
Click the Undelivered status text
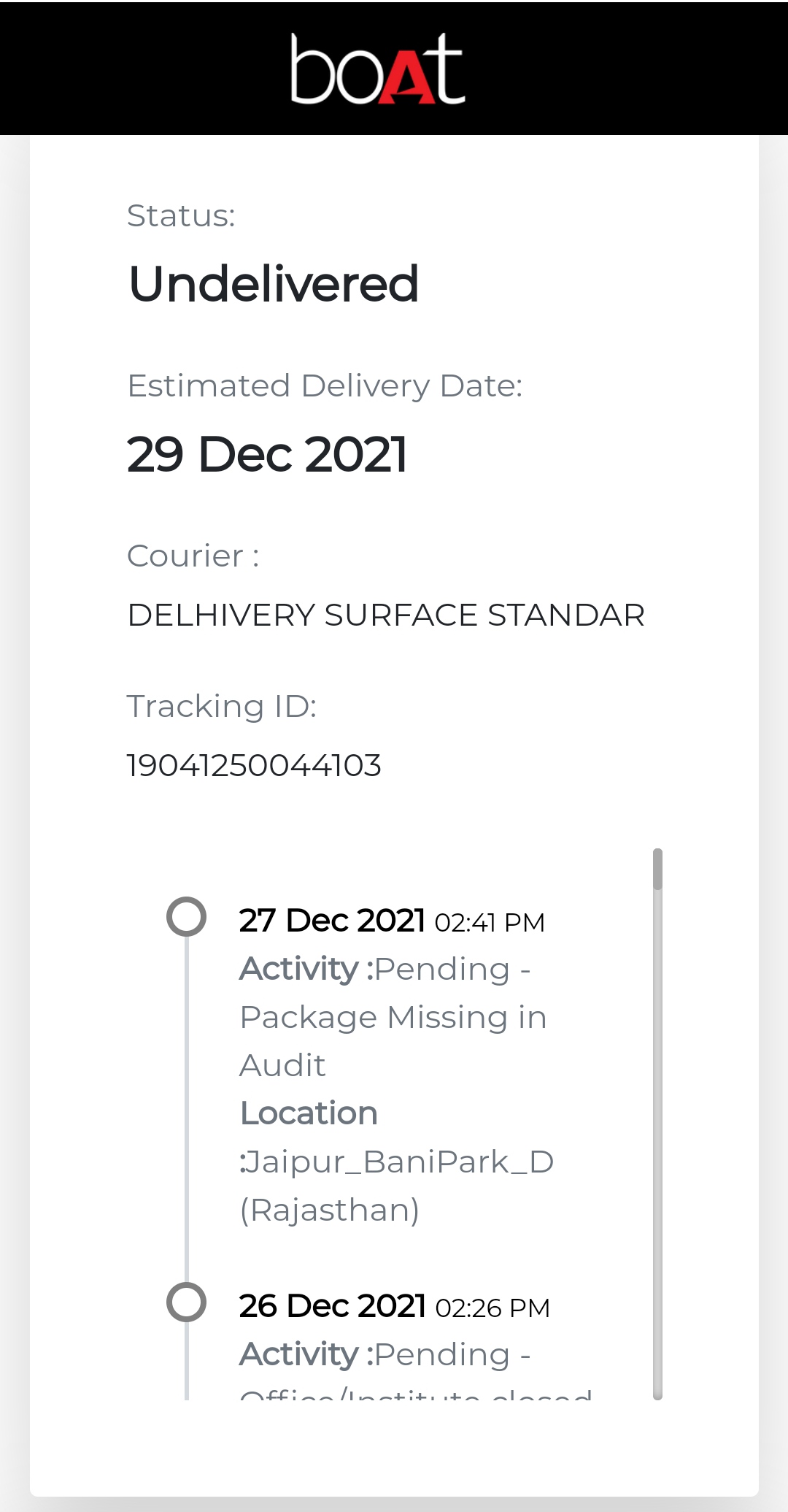tap(274, 283)
